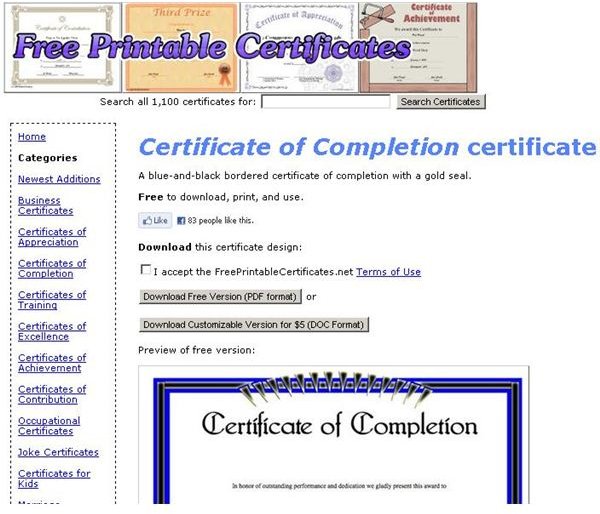Click 'Search all 1,100 certificates for:' label
The height and width of the screenshot is (514, 600).
[x=178, y=102]
